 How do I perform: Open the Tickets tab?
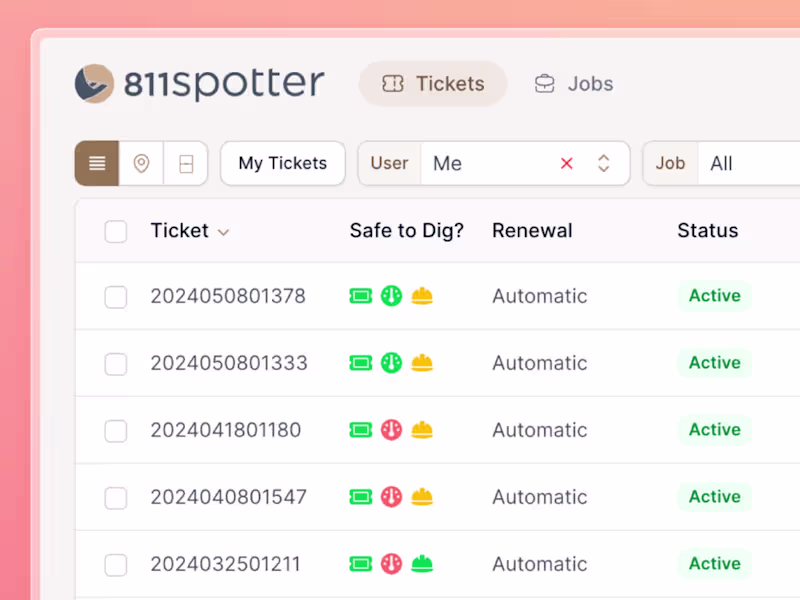click(x=433, y=84)
